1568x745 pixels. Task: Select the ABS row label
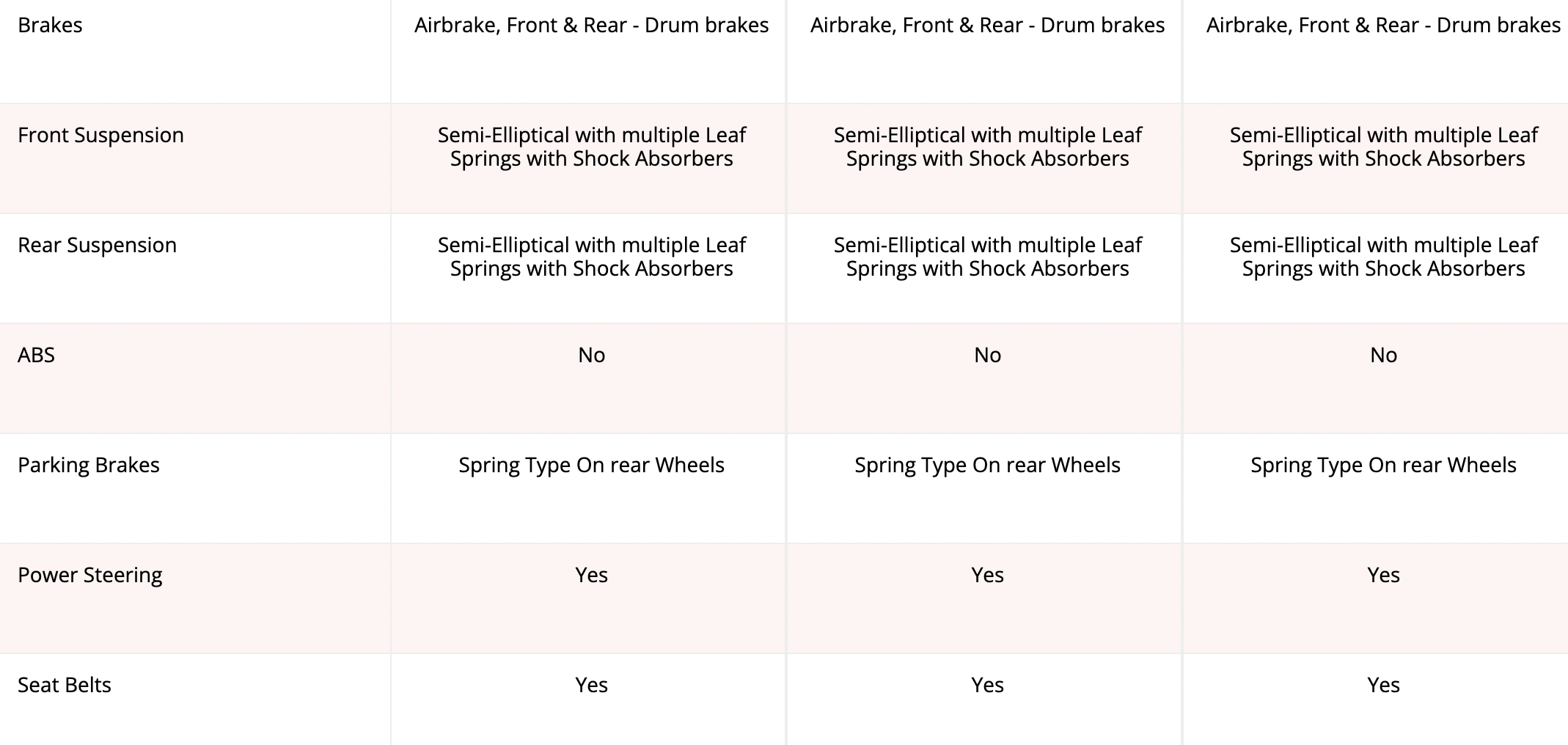pyautogui.click(x=36, y=355)
